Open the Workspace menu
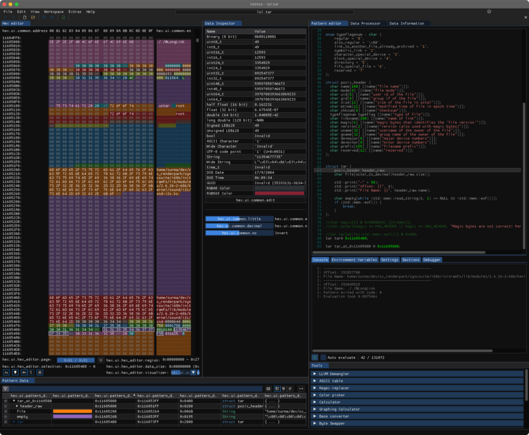This screenshot has height=435, width=529. pos(54,12)
